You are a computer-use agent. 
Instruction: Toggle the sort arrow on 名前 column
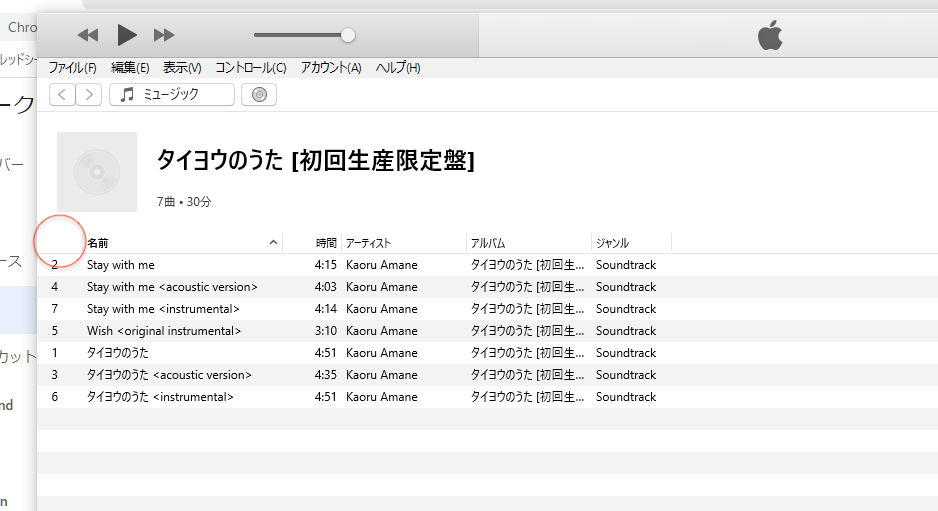(x=273, y=243)
